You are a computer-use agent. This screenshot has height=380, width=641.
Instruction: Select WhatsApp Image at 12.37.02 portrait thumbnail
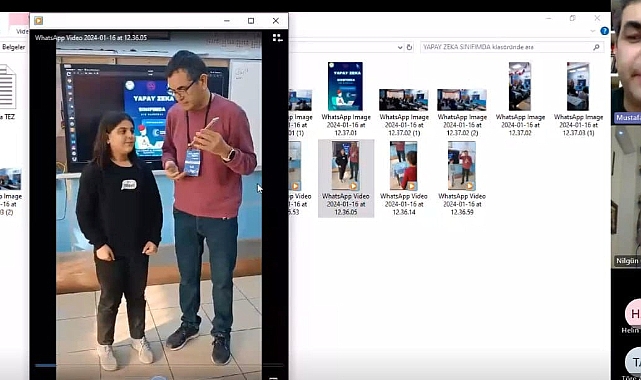[x=520, y=99]
